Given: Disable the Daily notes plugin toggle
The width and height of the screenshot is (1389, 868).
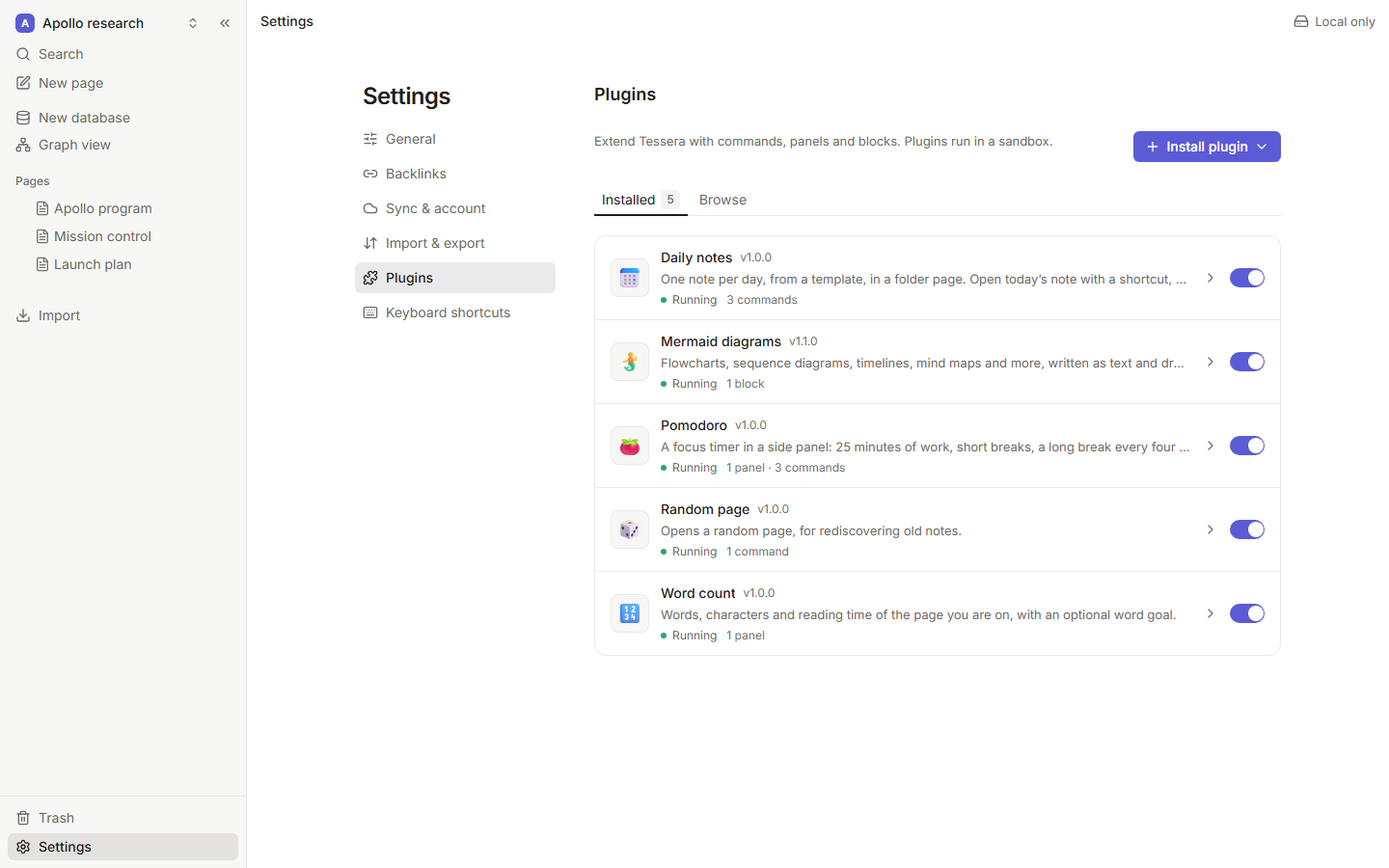Looking at the screenshot, I should tap(1247, 278).
